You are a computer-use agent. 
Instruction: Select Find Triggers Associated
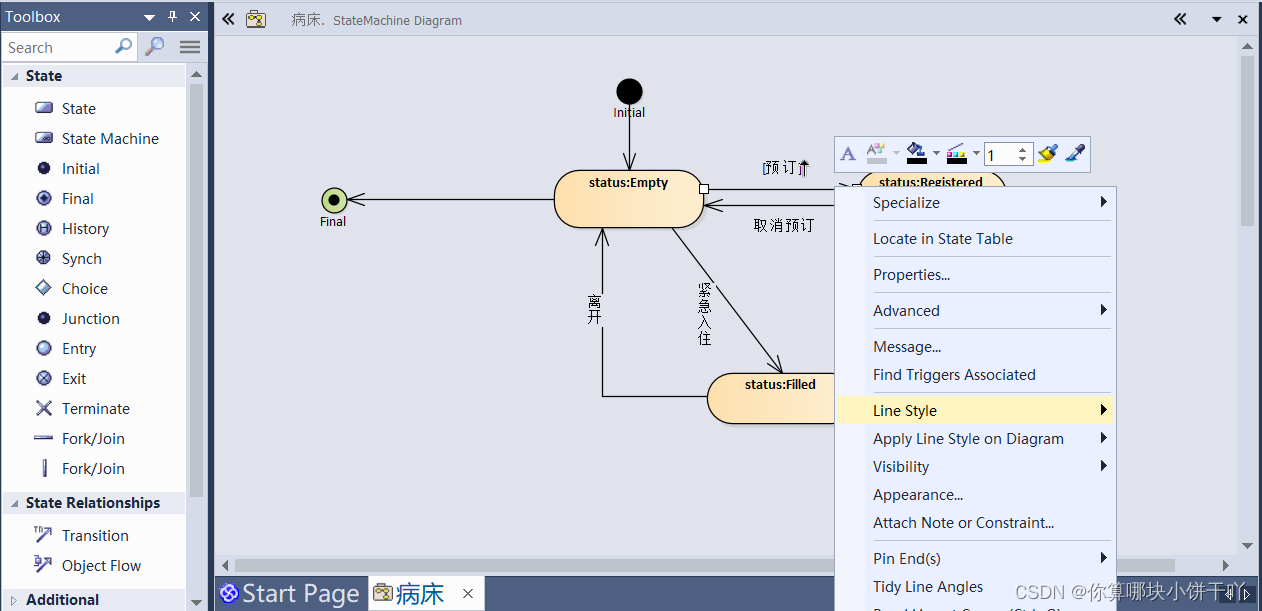(976, 374)
